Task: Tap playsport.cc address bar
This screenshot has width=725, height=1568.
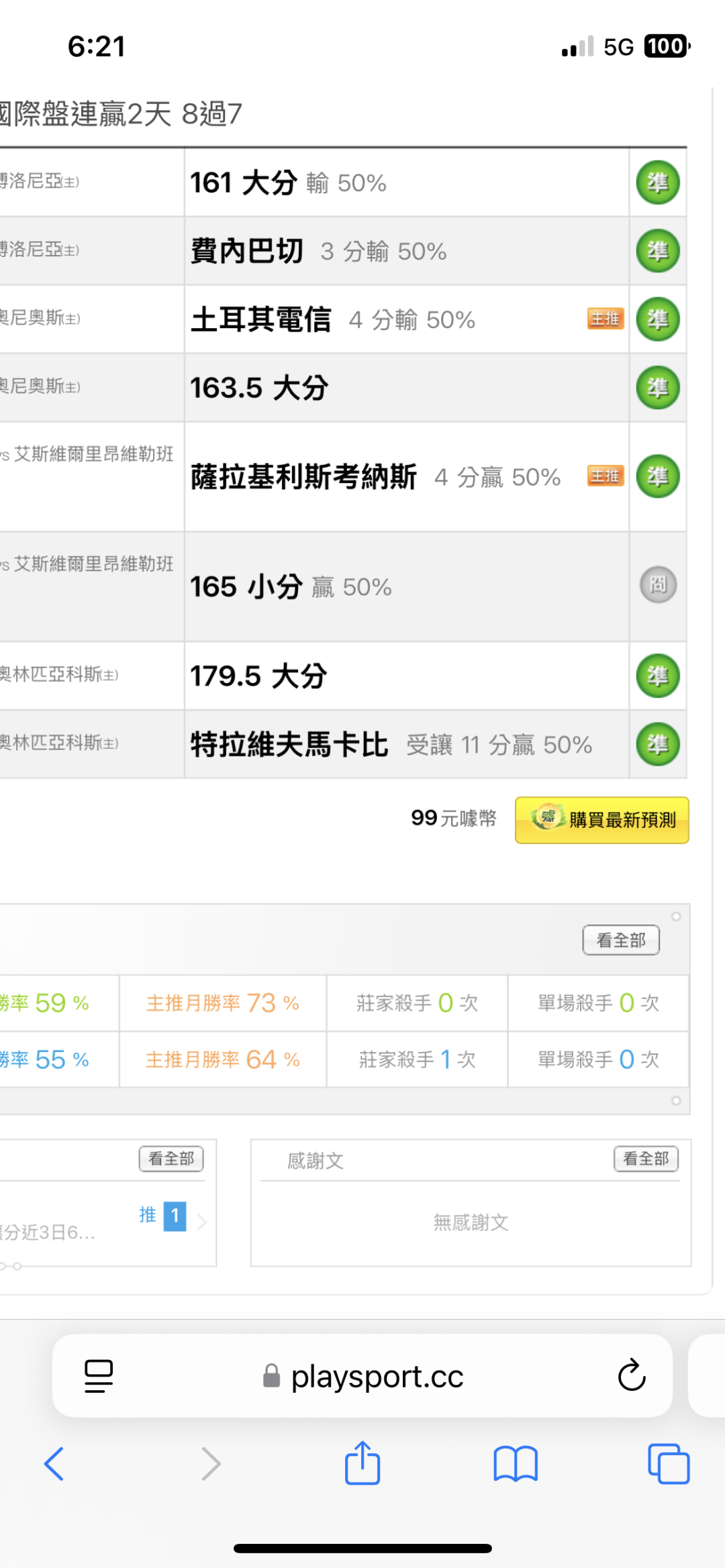Action: (x=376, y=1376)
